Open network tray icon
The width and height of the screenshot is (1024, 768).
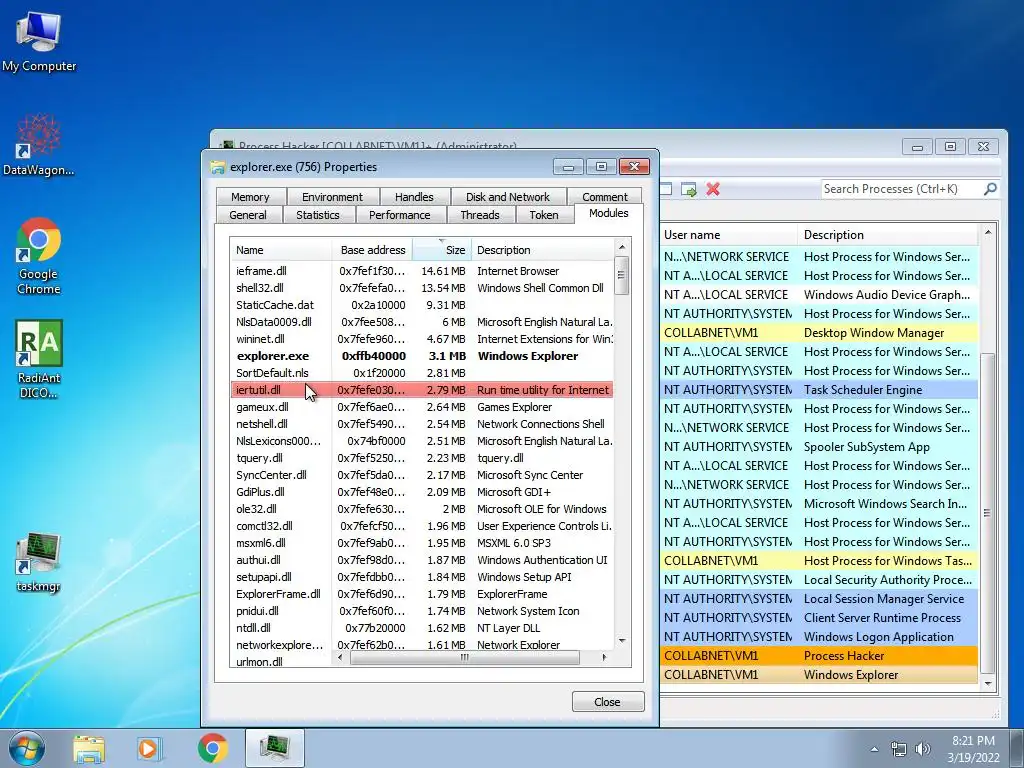(899, 749)
